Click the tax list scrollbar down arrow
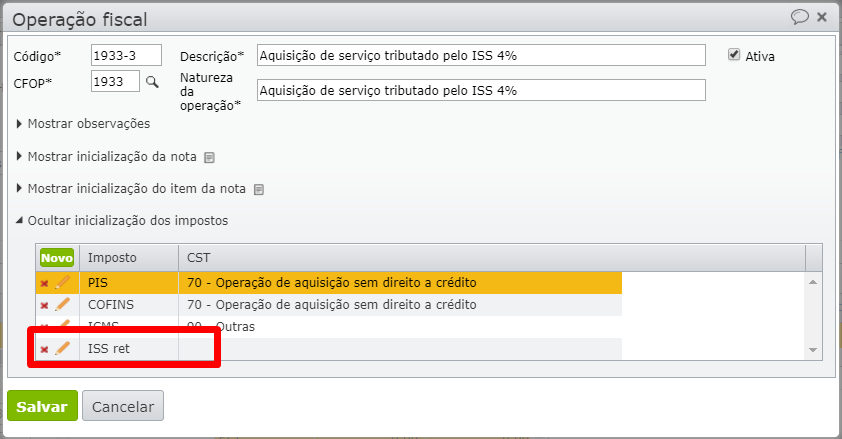The image size is (842, 439). (x=813, y=350)
